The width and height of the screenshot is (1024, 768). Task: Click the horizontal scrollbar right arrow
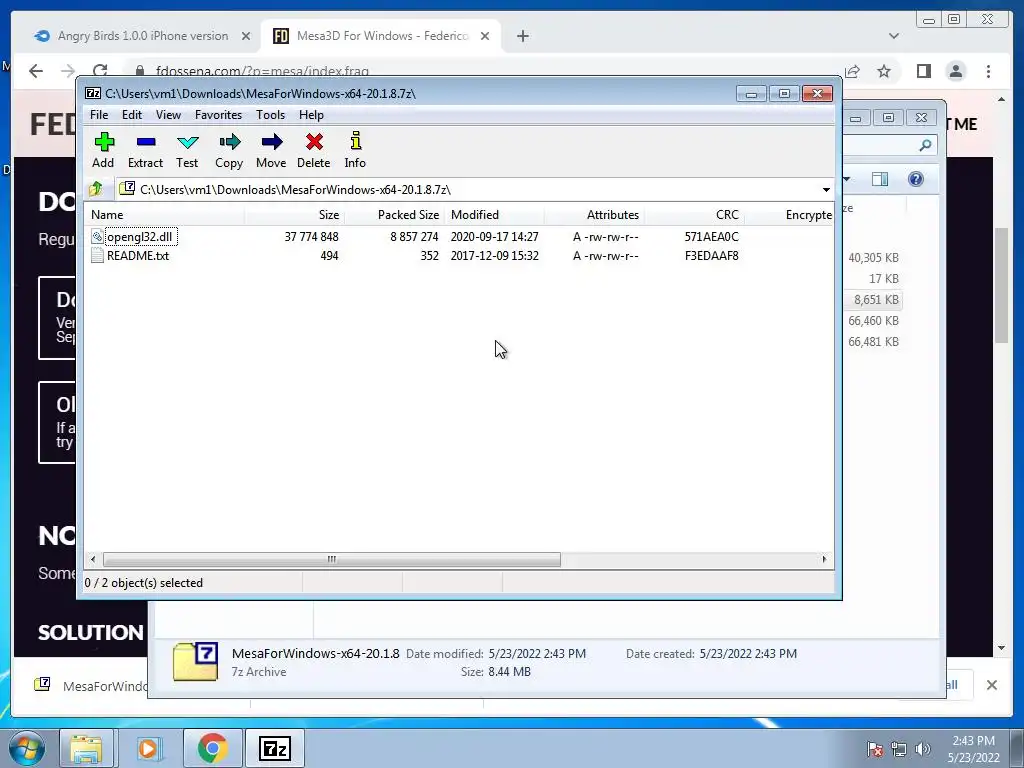click(x=824, y=559)
